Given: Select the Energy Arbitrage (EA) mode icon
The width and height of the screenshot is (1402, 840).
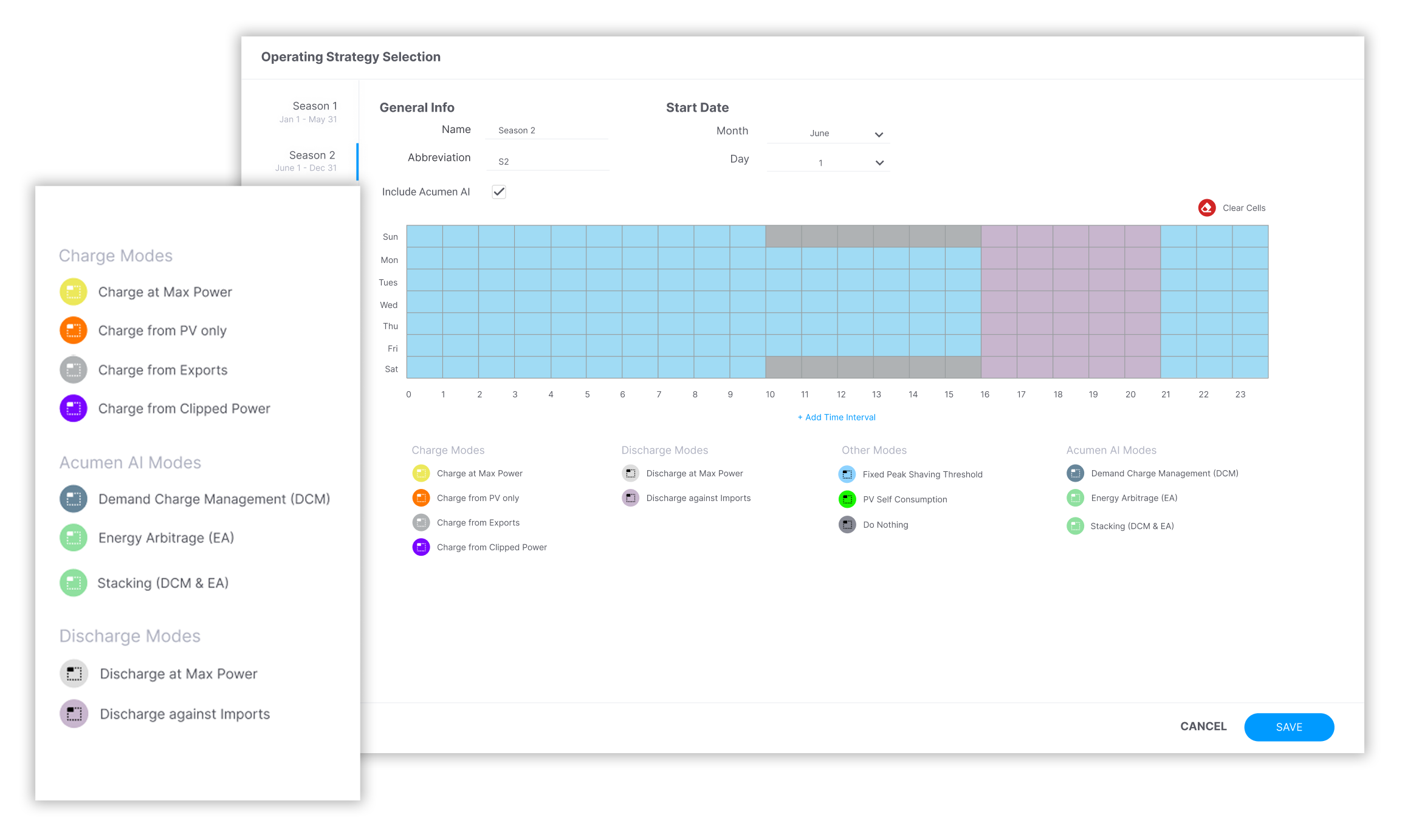Looking at the screenshot, I should point(73,538).
